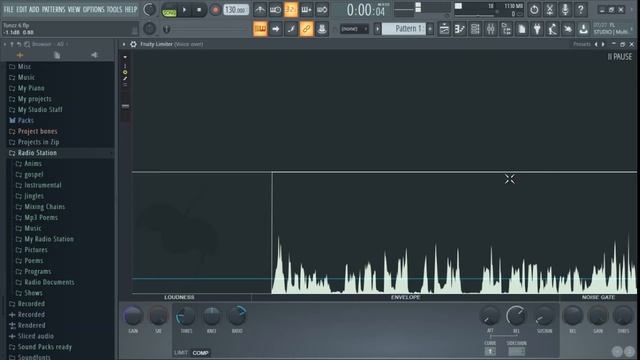Viewport: 640px width, 360px height.
Task: Click the CURVE selector button
Action: pyautogui.click(x=490, y=351)
